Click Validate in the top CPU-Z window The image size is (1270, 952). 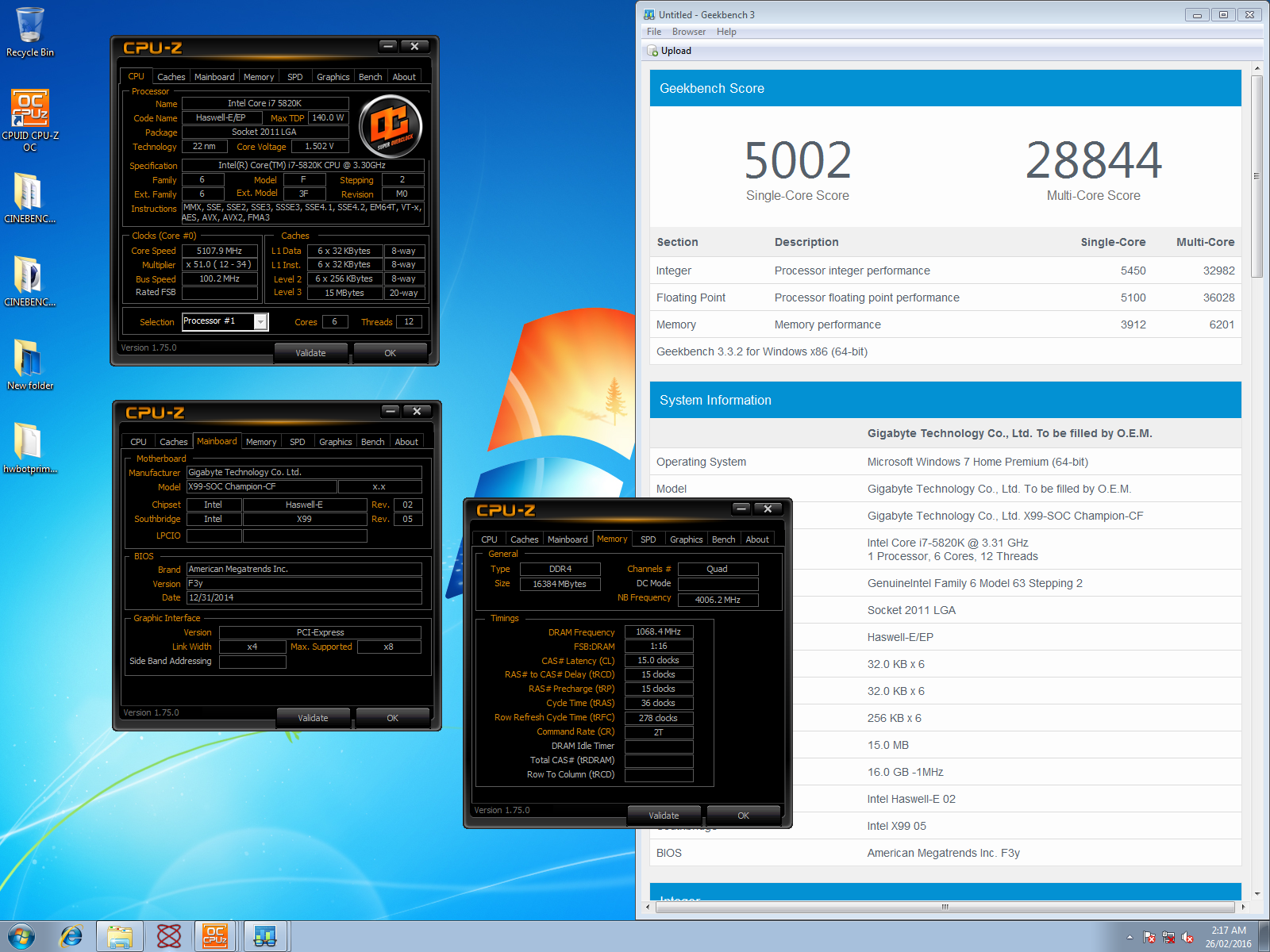[310, 353]
